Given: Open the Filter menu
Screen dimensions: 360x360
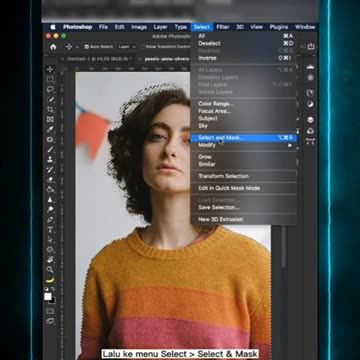Looking at the screenshot, I should (x=222, y=27).
